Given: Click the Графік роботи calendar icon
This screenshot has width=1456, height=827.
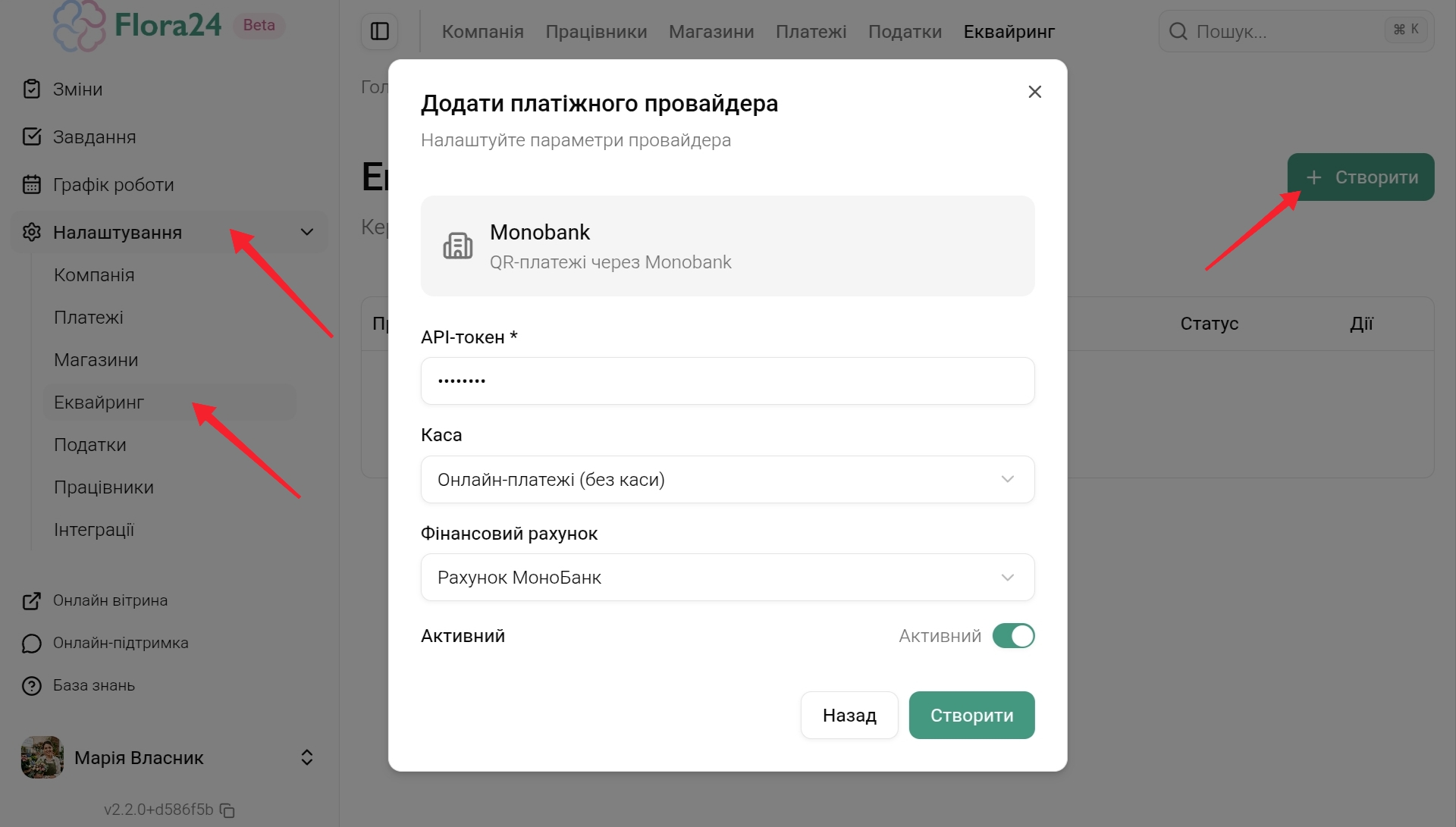Looking at the screenshot, I should pyautogui.click(x=32, y=184).
